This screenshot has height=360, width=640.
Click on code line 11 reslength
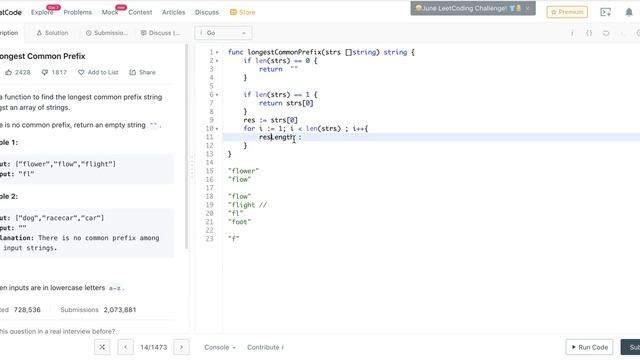tap(280, 137)
